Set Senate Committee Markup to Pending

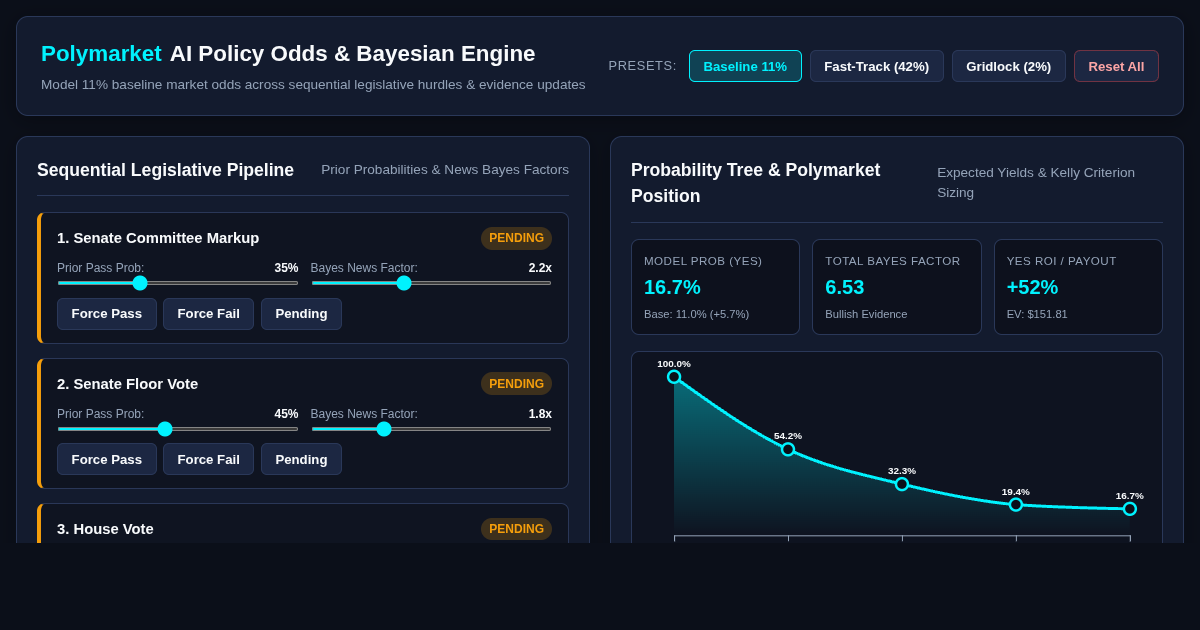(x=301, y=314)
